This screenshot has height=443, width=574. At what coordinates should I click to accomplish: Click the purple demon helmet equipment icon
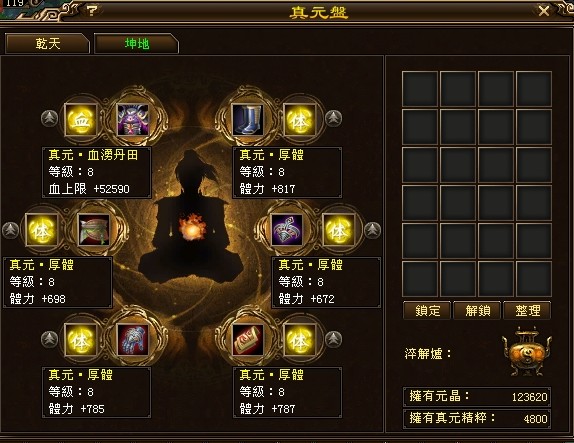click(133, 120)
